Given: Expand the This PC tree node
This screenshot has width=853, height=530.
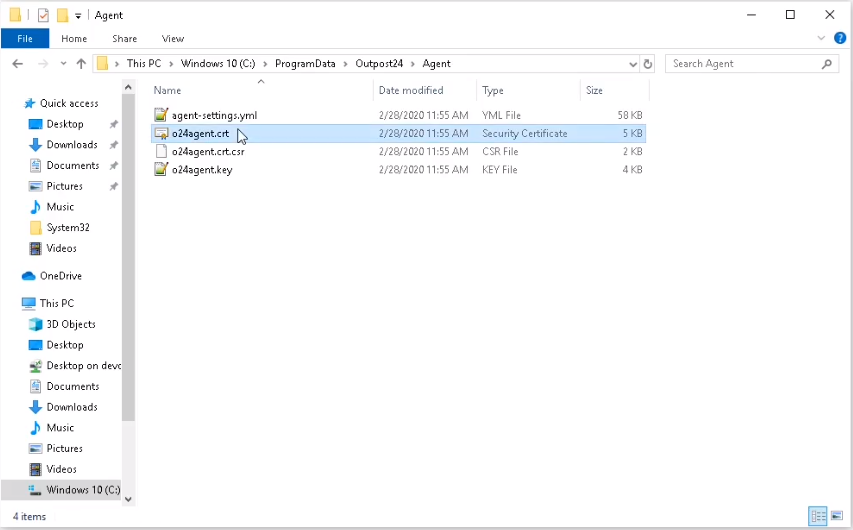Looking at the screenshot, I should (x=11, y=303).
